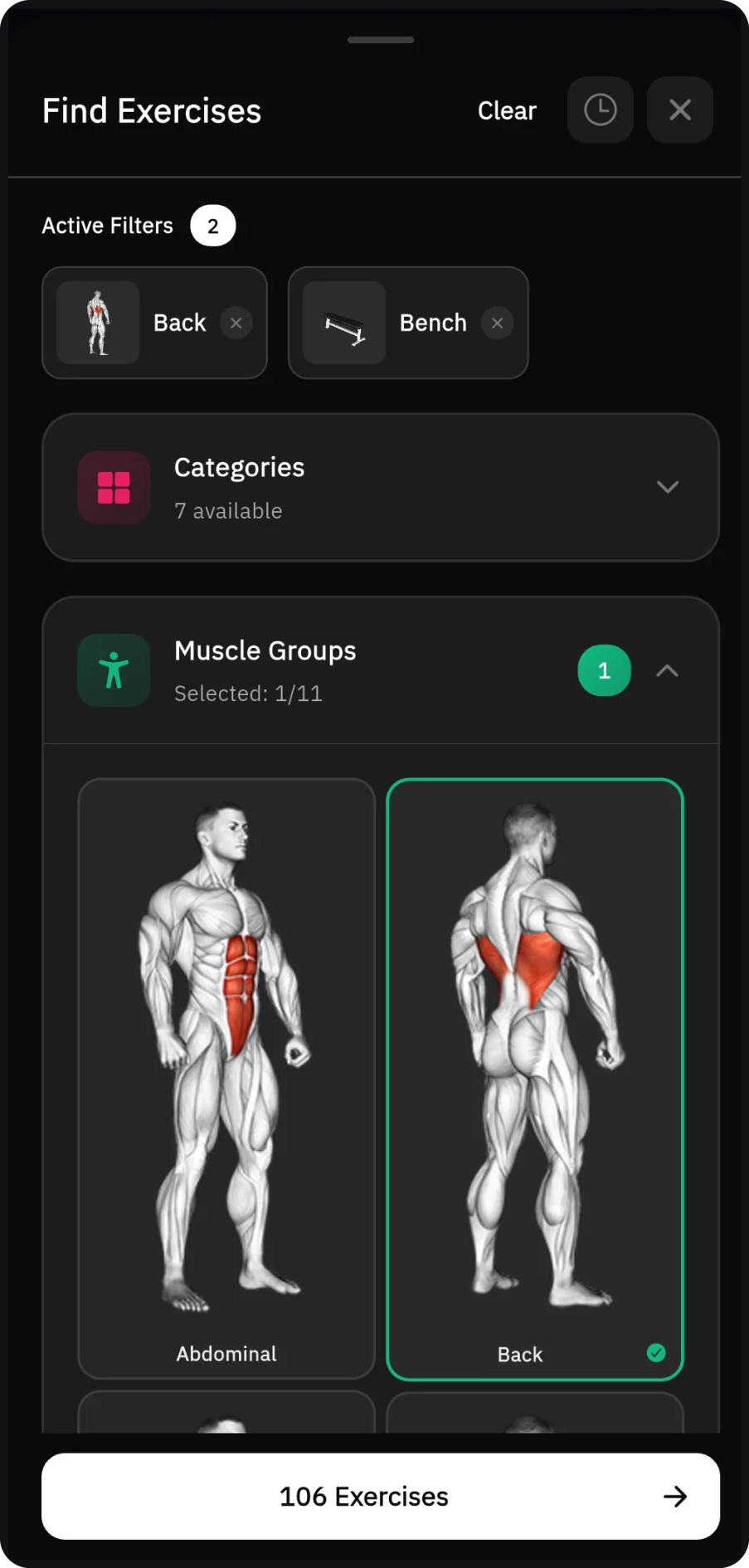
Task: Click the green Muscle Groups body icon
Action: pyautogui.click(x=114, y=670)
